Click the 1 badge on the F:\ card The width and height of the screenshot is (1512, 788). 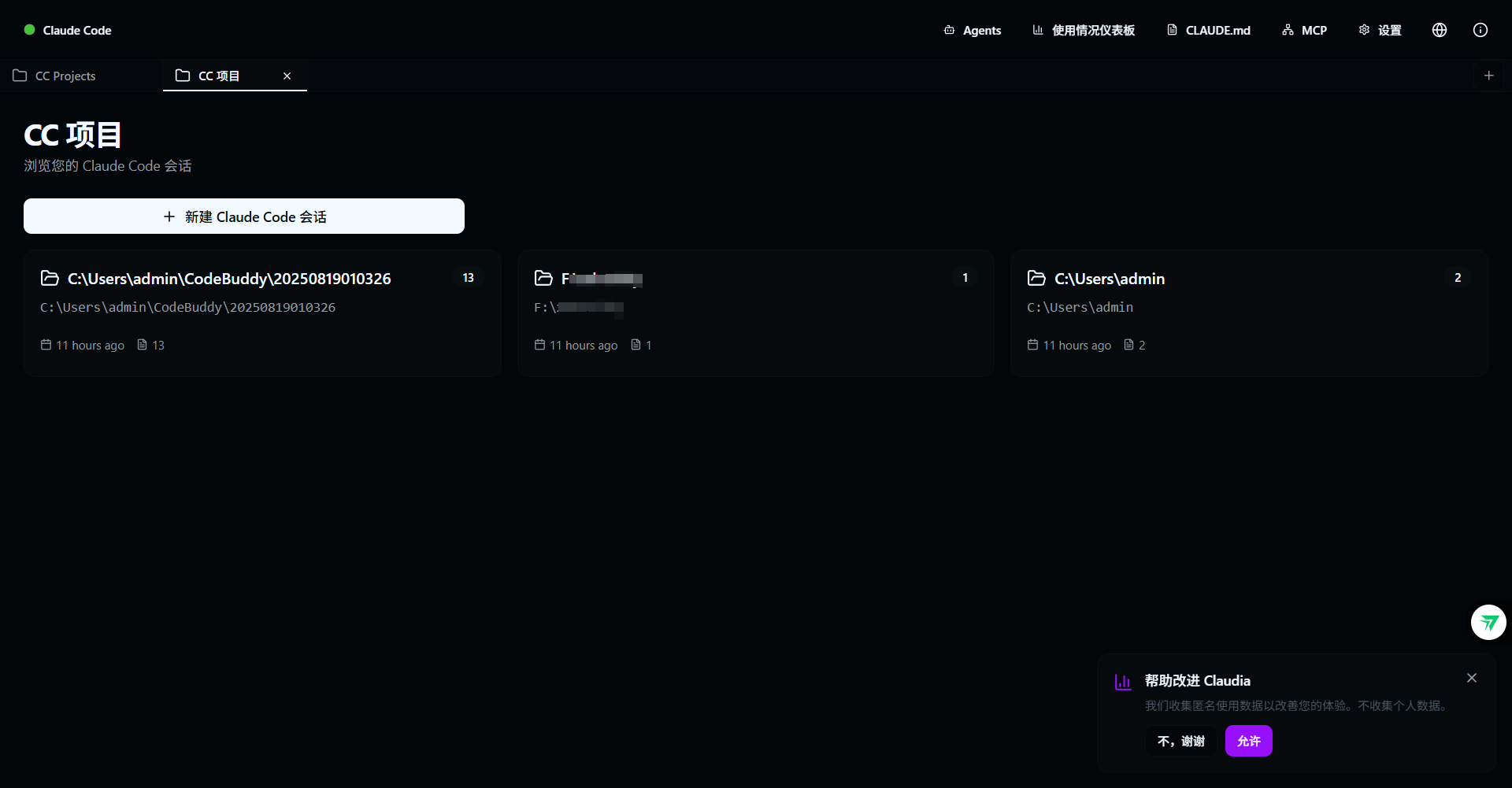(965, 278)
